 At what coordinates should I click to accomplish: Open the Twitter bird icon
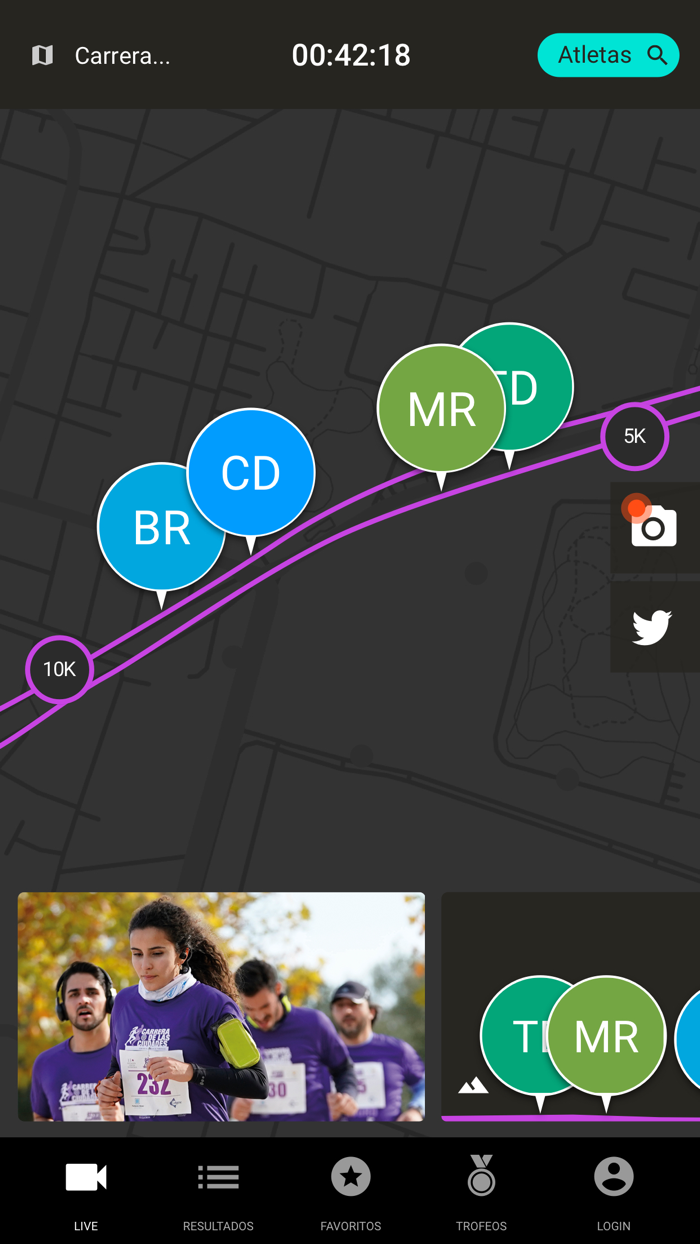(652, 628)
